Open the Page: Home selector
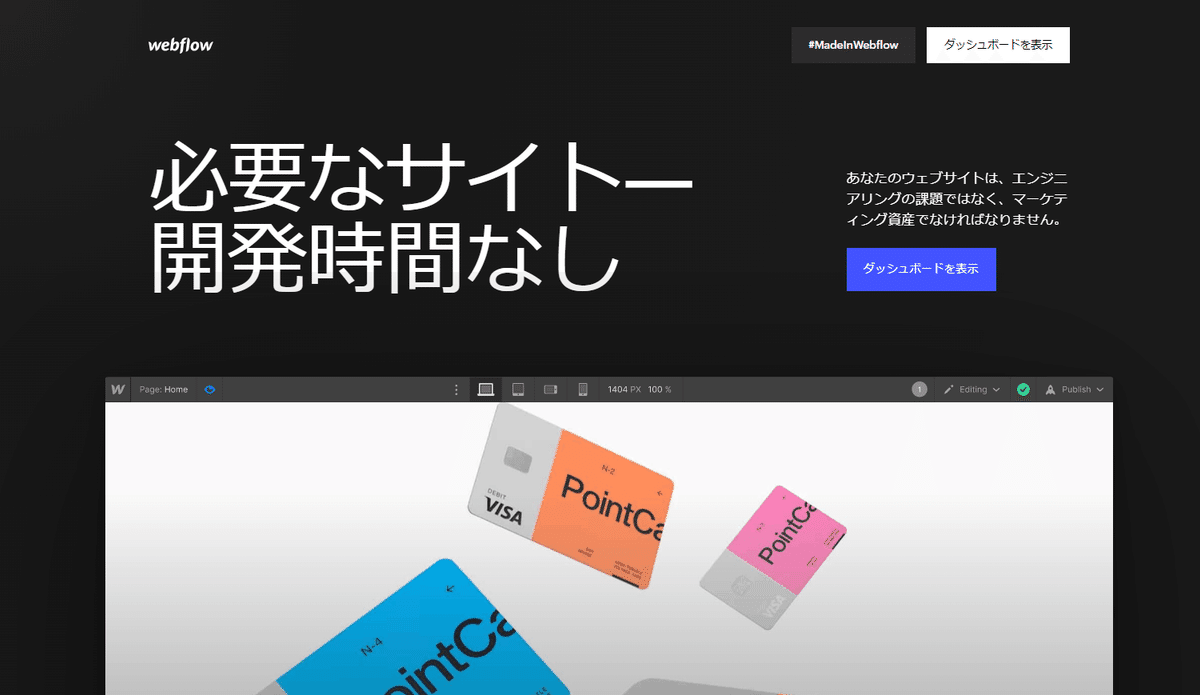The height and width of the screenshot is (695, 1200). (163, 389)
